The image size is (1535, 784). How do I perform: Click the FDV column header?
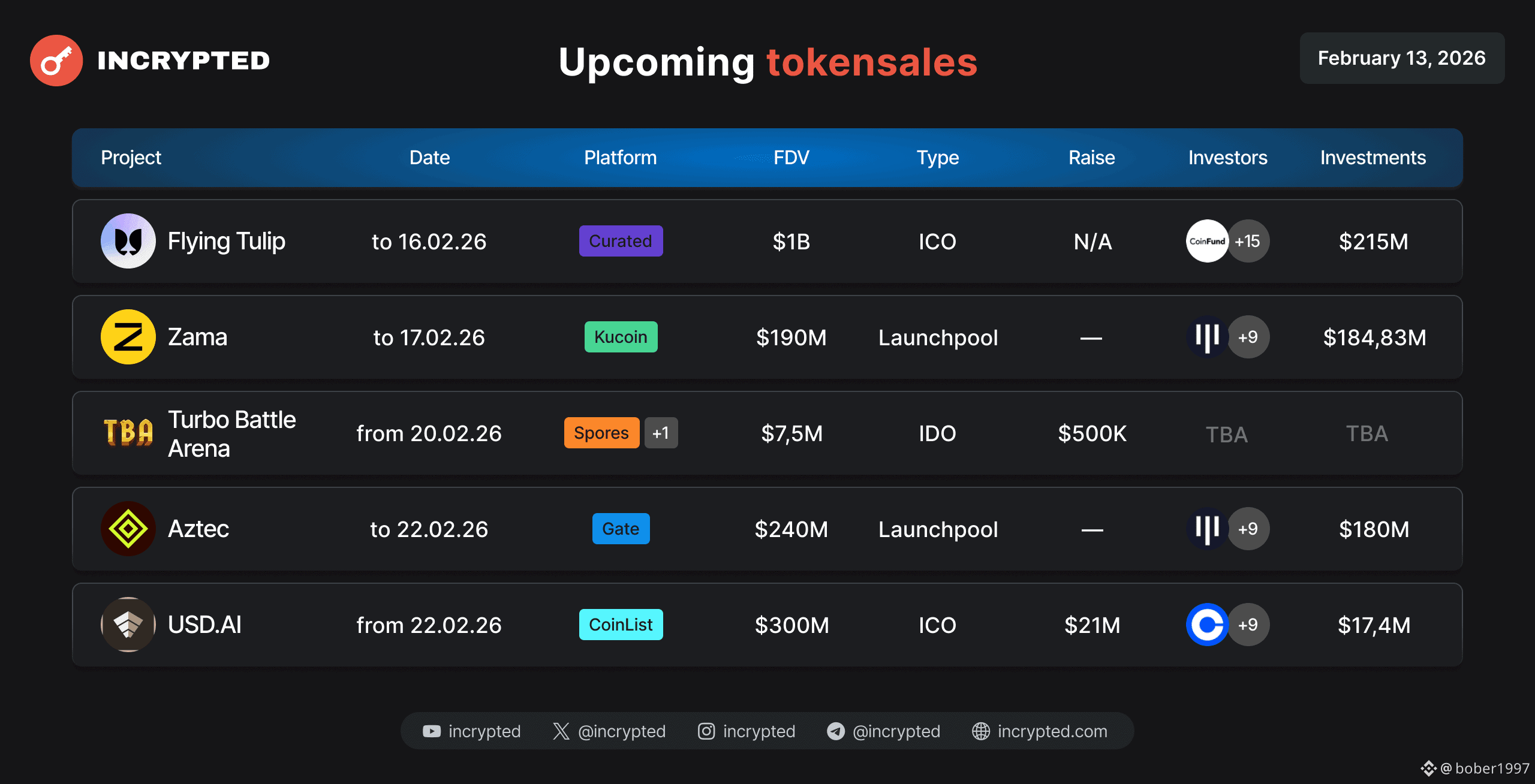(x=791, y=158)
